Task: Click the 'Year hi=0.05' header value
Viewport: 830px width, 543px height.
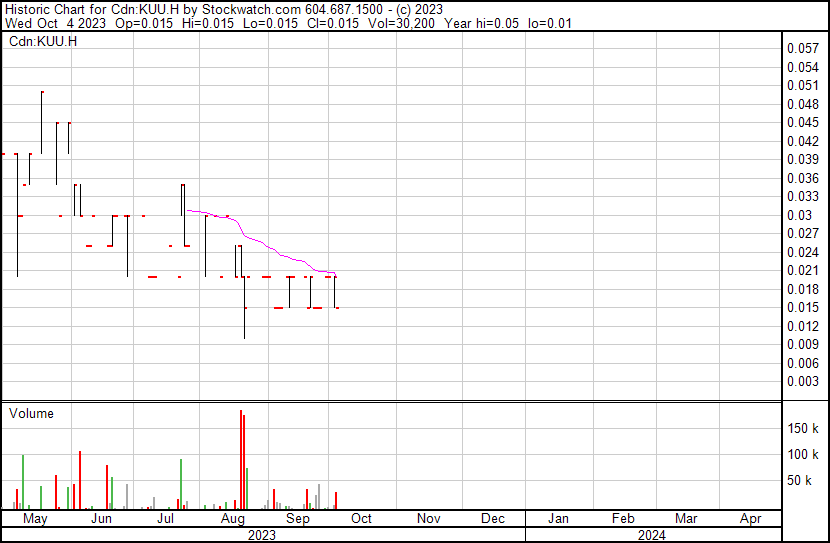Action: 481,23
